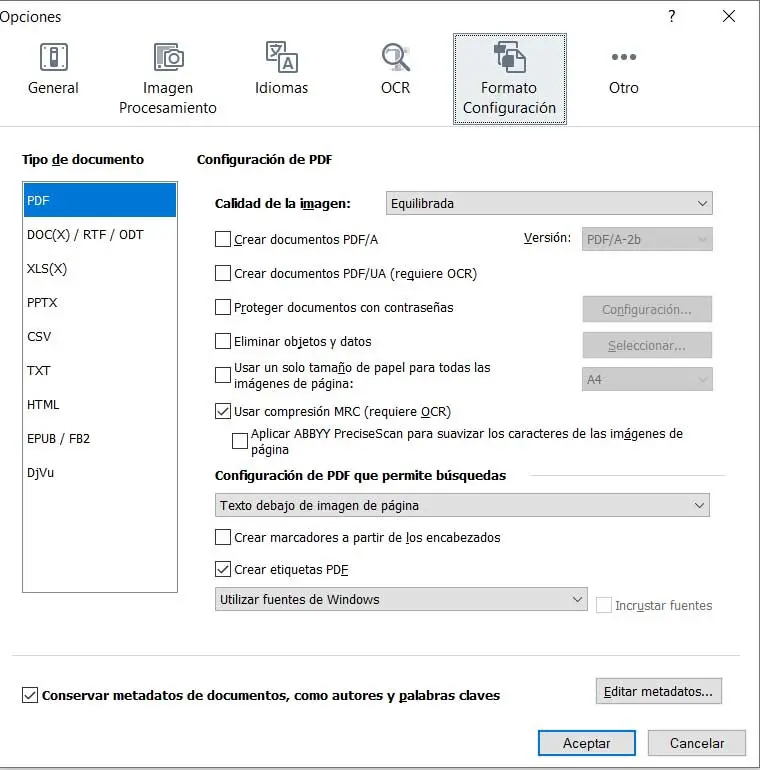Enable single paper size for all page images
This screenshot has height=770, width=760.
223,375
